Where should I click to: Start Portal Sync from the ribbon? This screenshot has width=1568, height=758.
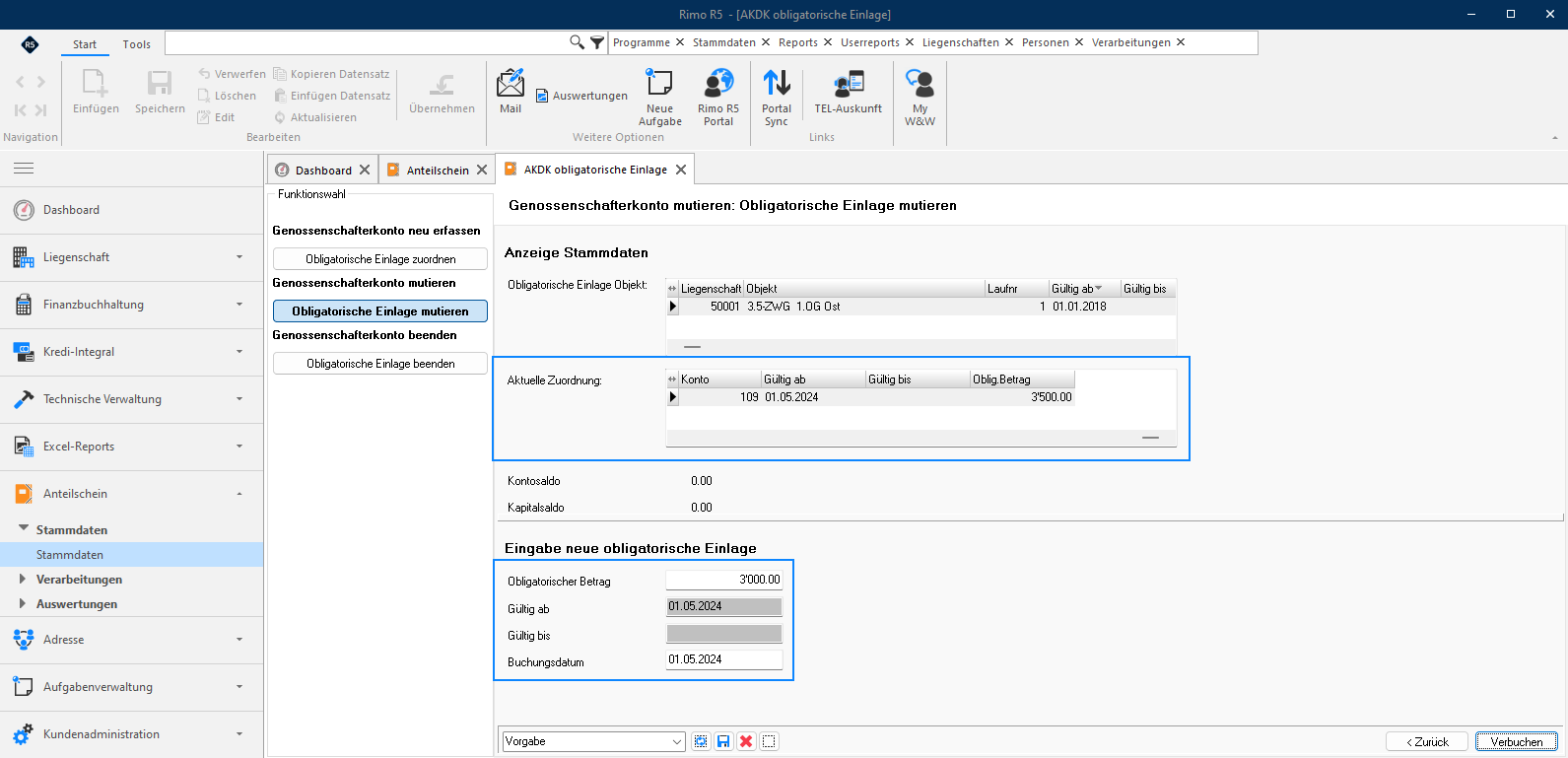tap(777, 98)
